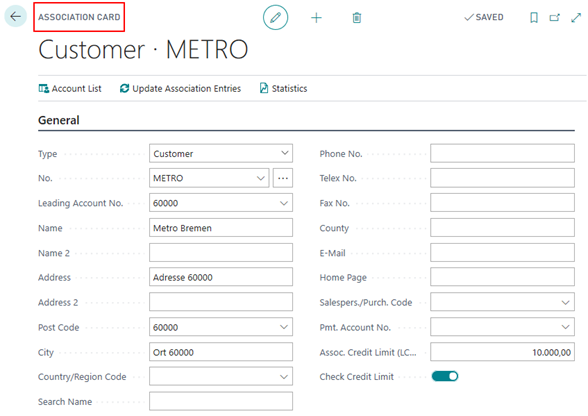Click into the E-Mail field
Screen dimensions: 588x416
502,252
